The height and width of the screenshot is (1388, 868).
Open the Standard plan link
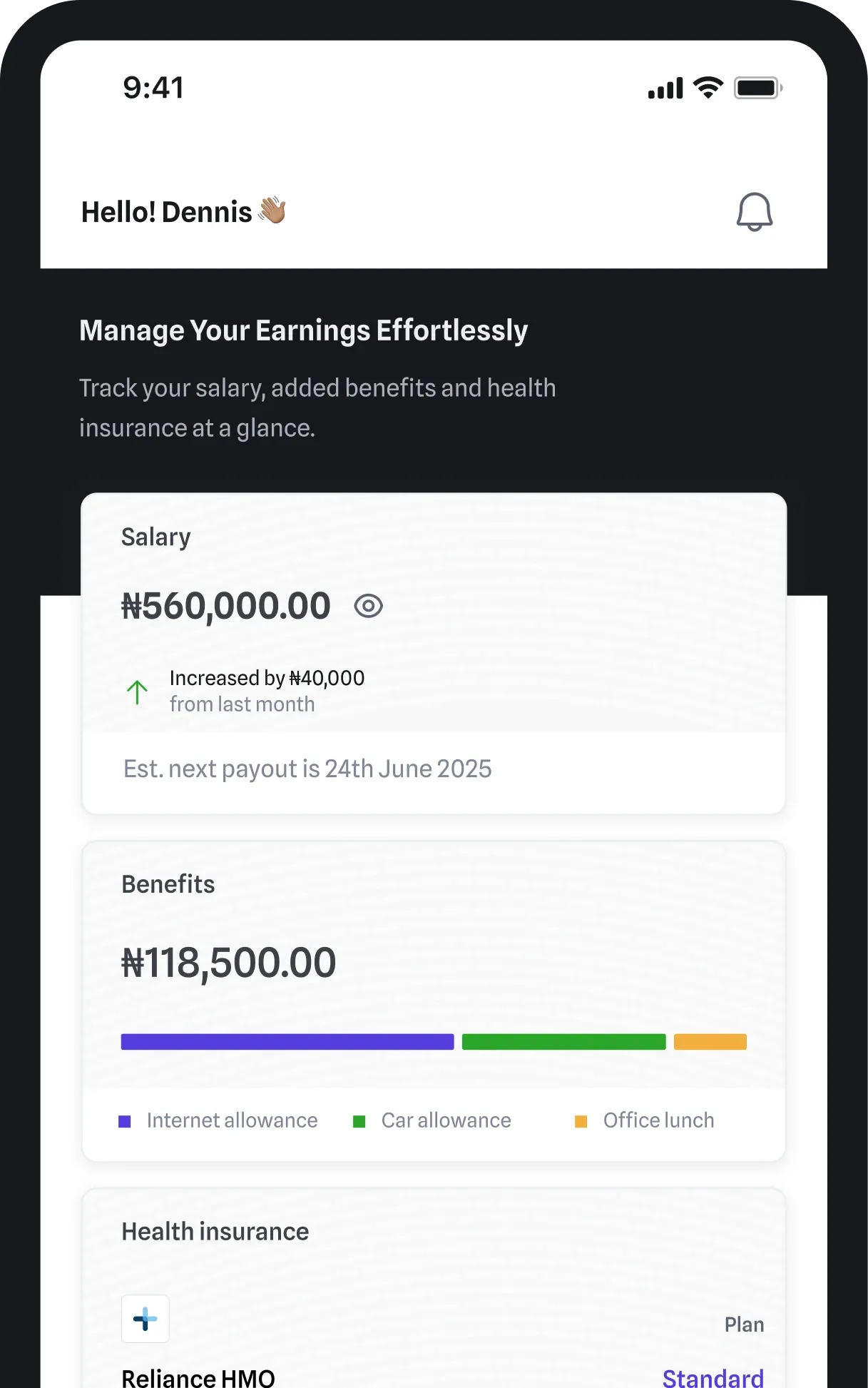coord(713,1377)
